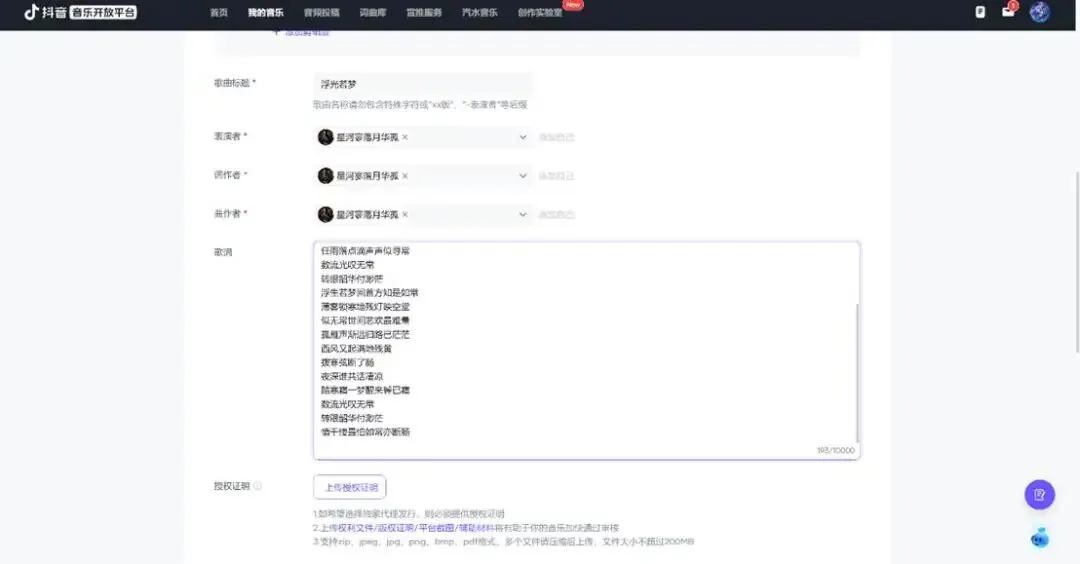Click lyric line 西风又起满地残黄
Screen dimensions: 1080x564
pyautogui.click(x=356, y=348)
